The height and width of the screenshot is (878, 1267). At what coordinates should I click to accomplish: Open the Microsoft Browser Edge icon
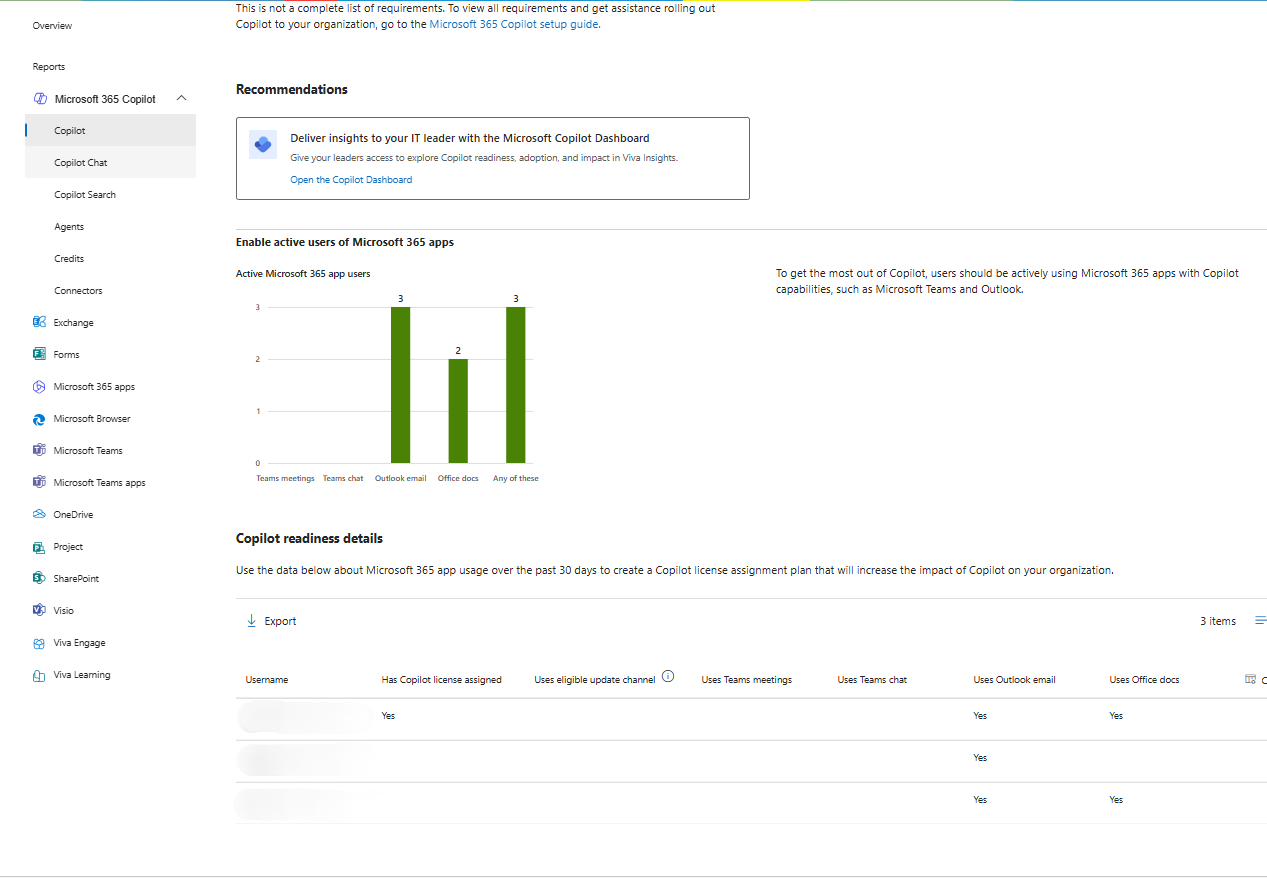[39, 418]
